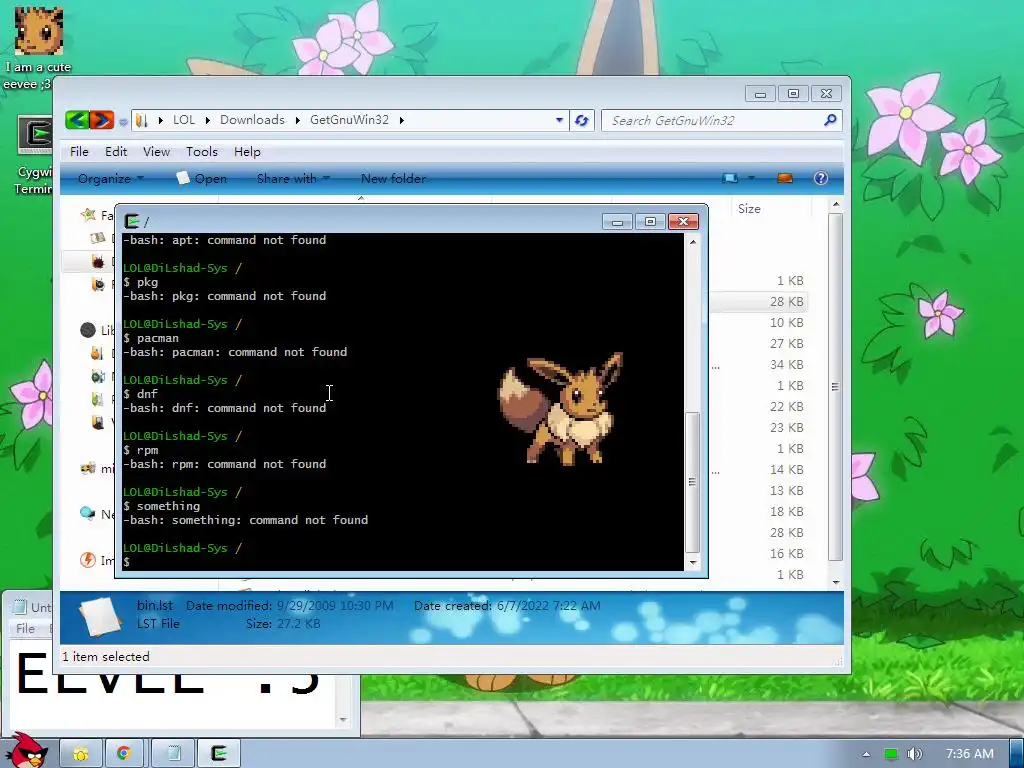1024x768 pixels.
Task: Open the address bar history dropdown
Action: (559, 120)
